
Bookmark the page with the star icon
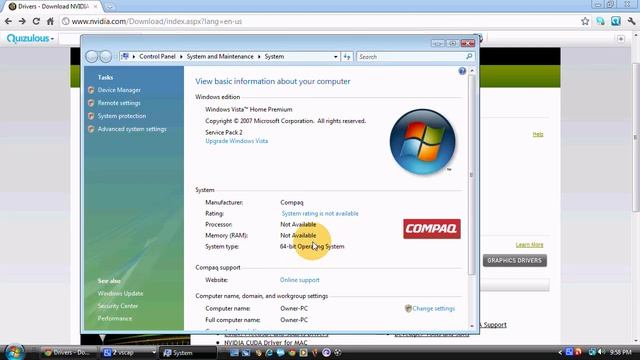(x=585, y=21)
